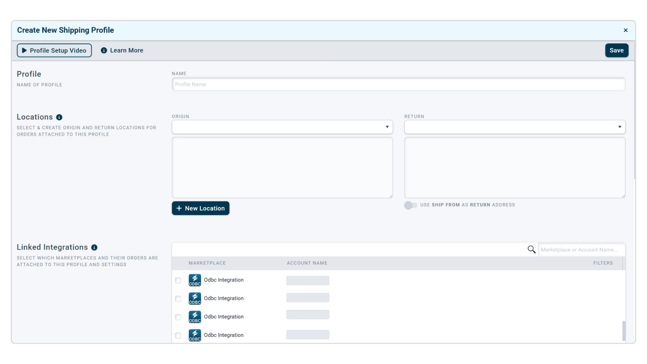
Task: Click the first Odbc Integration marketplace icon
Action: [x=195, y=280]
